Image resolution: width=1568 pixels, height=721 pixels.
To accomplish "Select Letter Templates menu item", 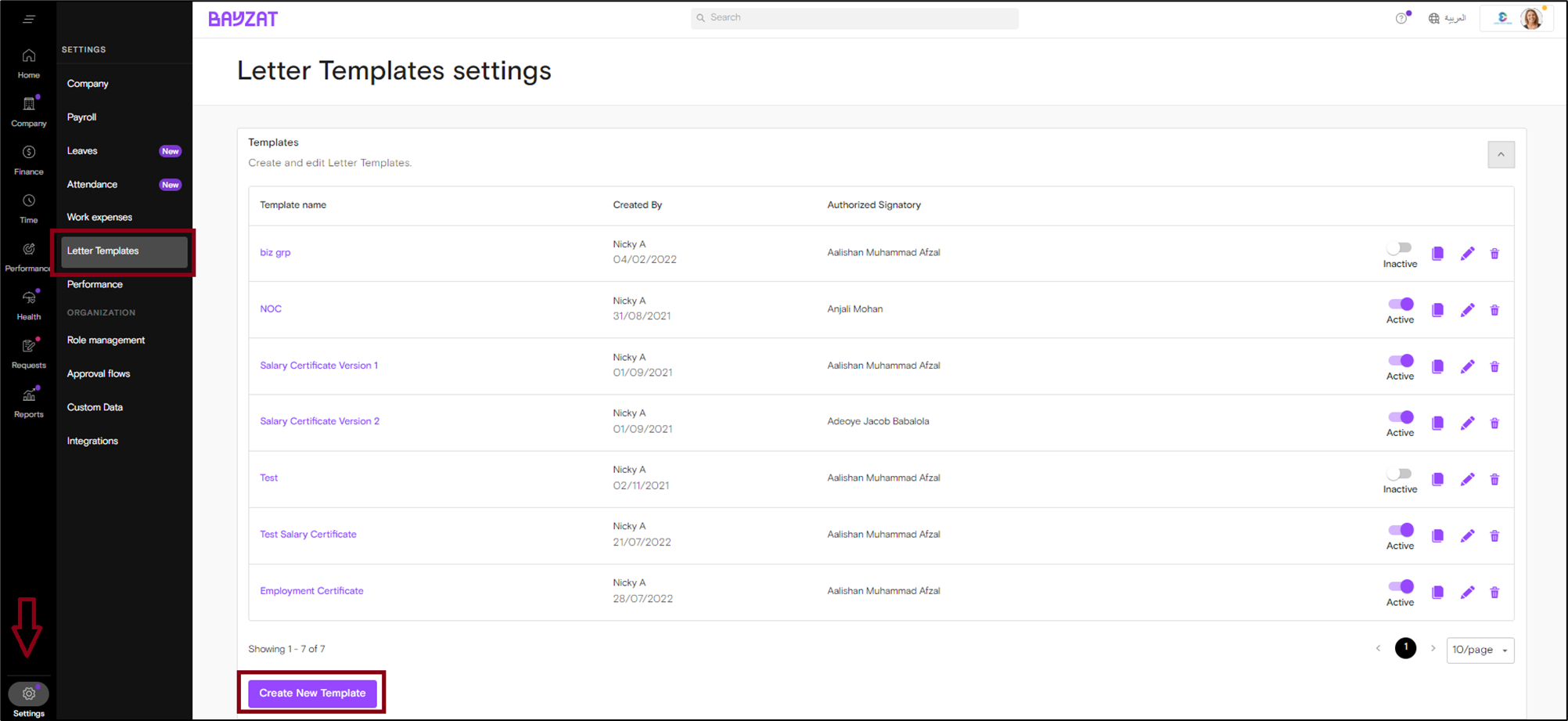I will tap(124, 251).
